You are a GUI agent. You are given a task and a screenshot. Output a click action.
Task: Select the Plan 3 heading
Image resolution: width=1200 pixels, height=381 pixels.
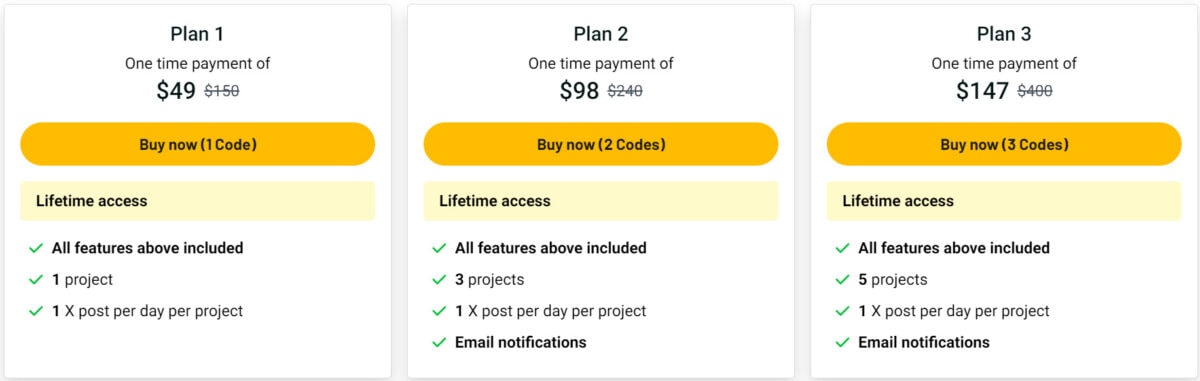click(x=1004, y=34)
